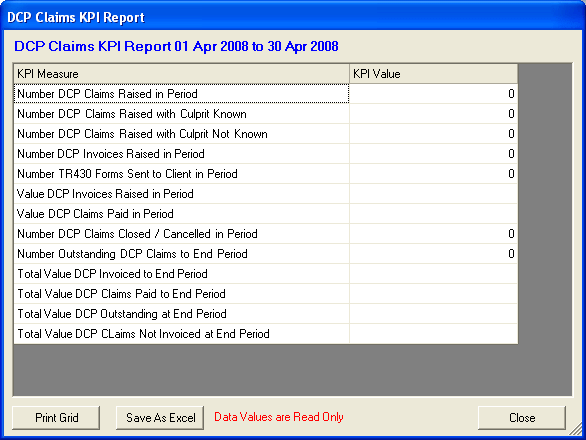Select the Number DCP Claims Raised in Period row
Screen dimensions: 586x440
point(266,94)
